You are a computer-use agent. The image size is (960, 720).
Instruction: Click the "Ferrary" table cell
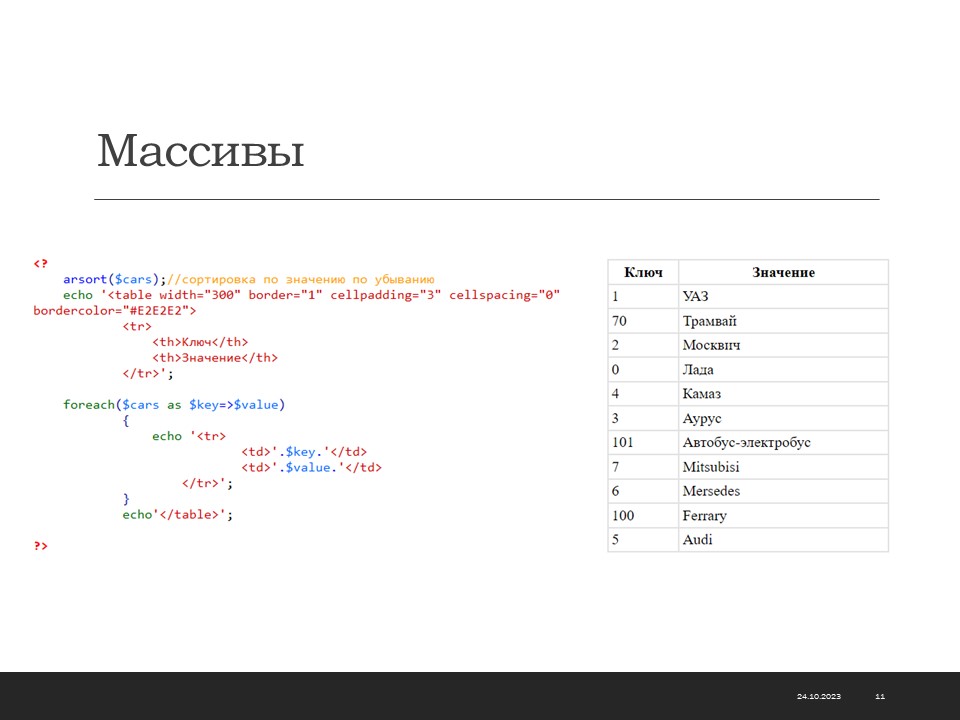click(705, 516)
